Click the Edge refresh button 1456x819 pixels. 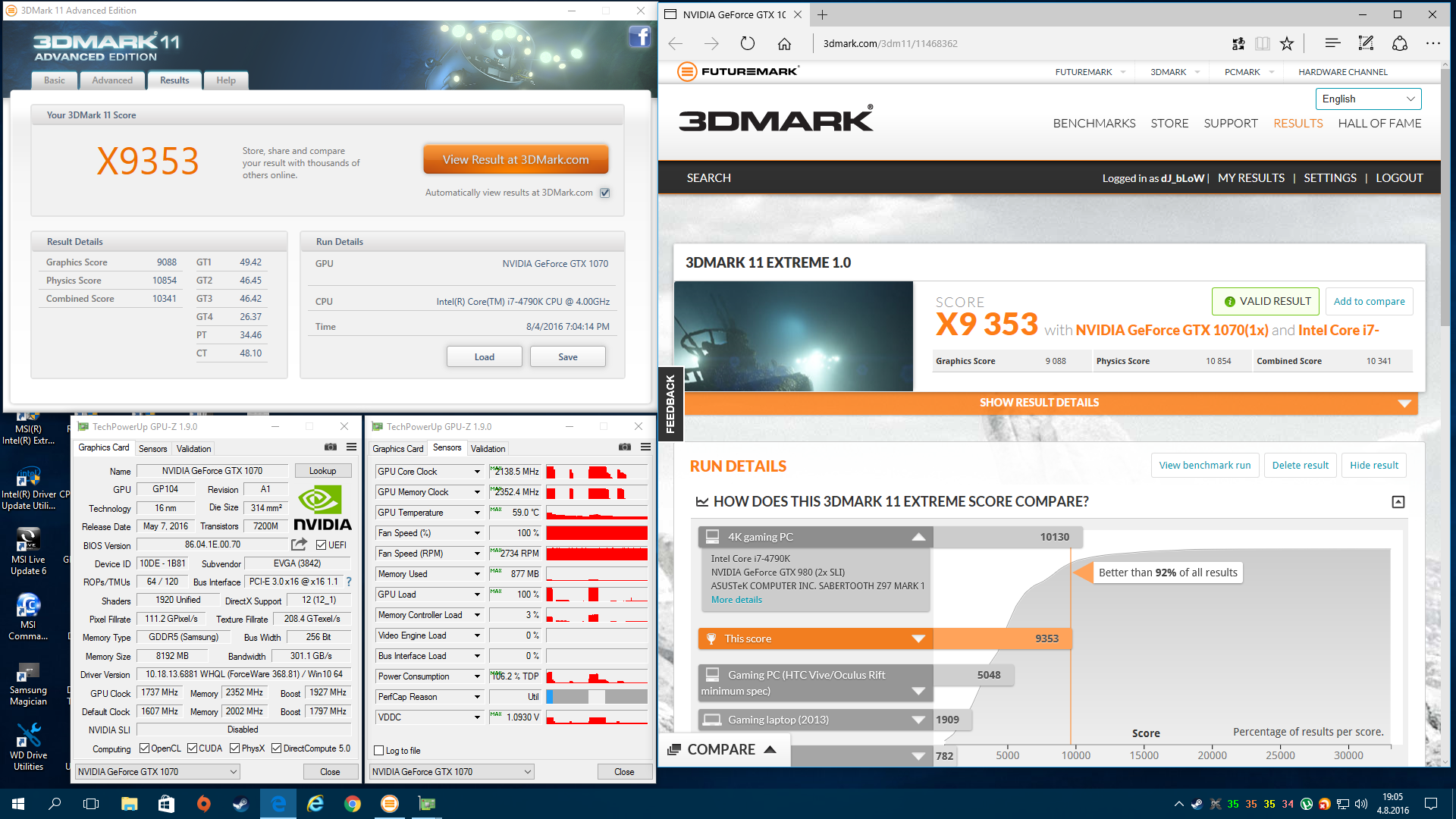click(x=748, y=43)
